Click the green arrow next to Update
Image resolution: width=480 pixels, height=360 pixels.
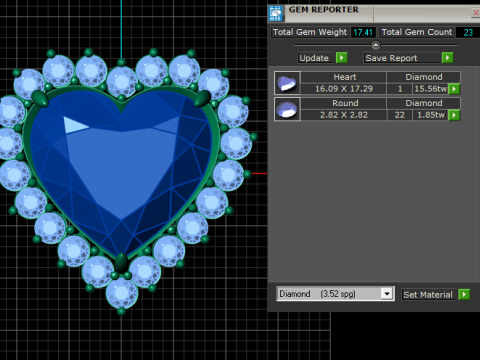[x=341, y=58]
